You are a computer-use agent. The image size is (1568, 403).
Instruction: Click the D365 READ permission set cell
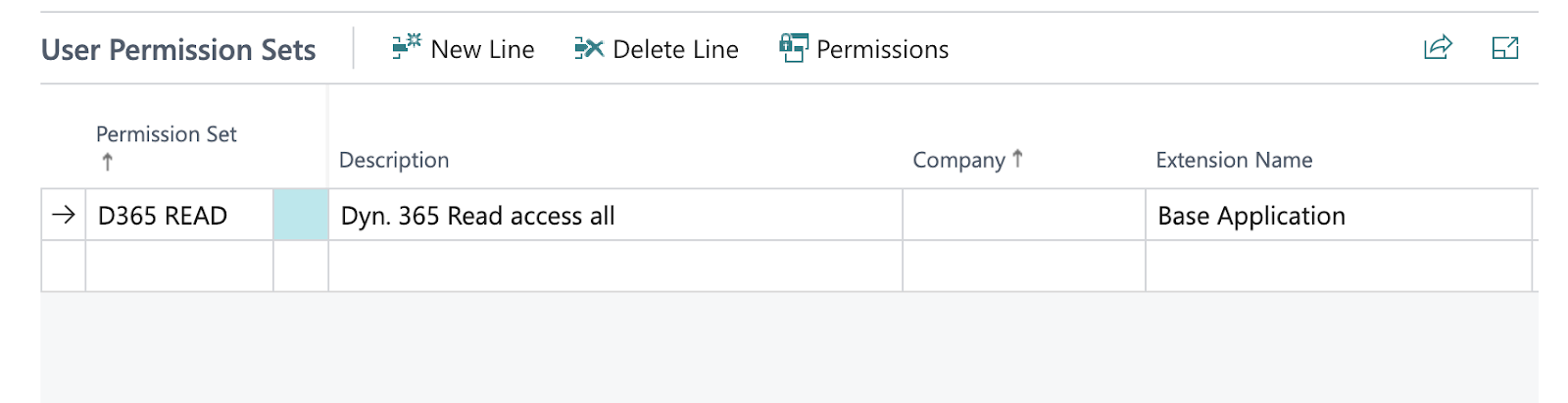pos(179,215)
